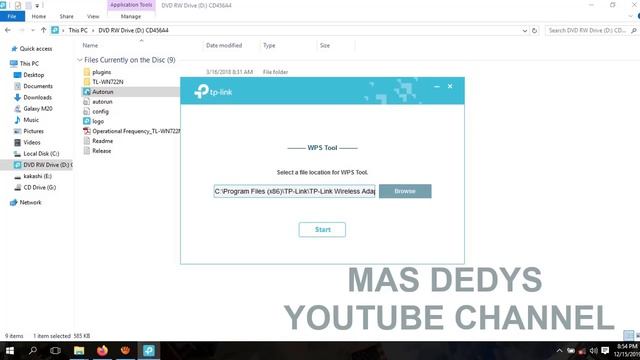
Task: Click the Browse button in WPS Tool dialog
Action: click(x=405, y=191)
